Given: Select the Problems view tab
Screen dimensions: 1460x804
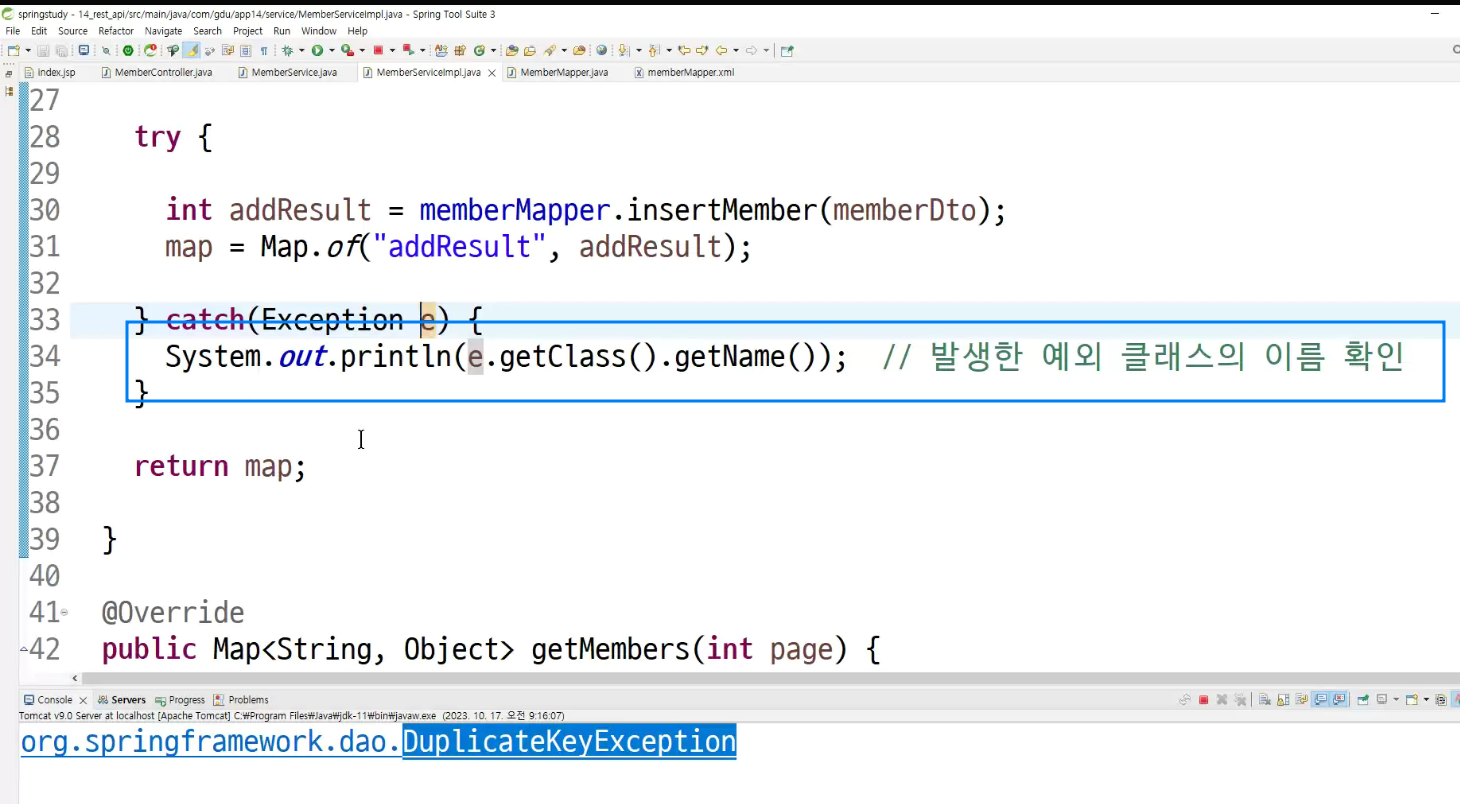Looking at the screenshot, I should 241,700.
